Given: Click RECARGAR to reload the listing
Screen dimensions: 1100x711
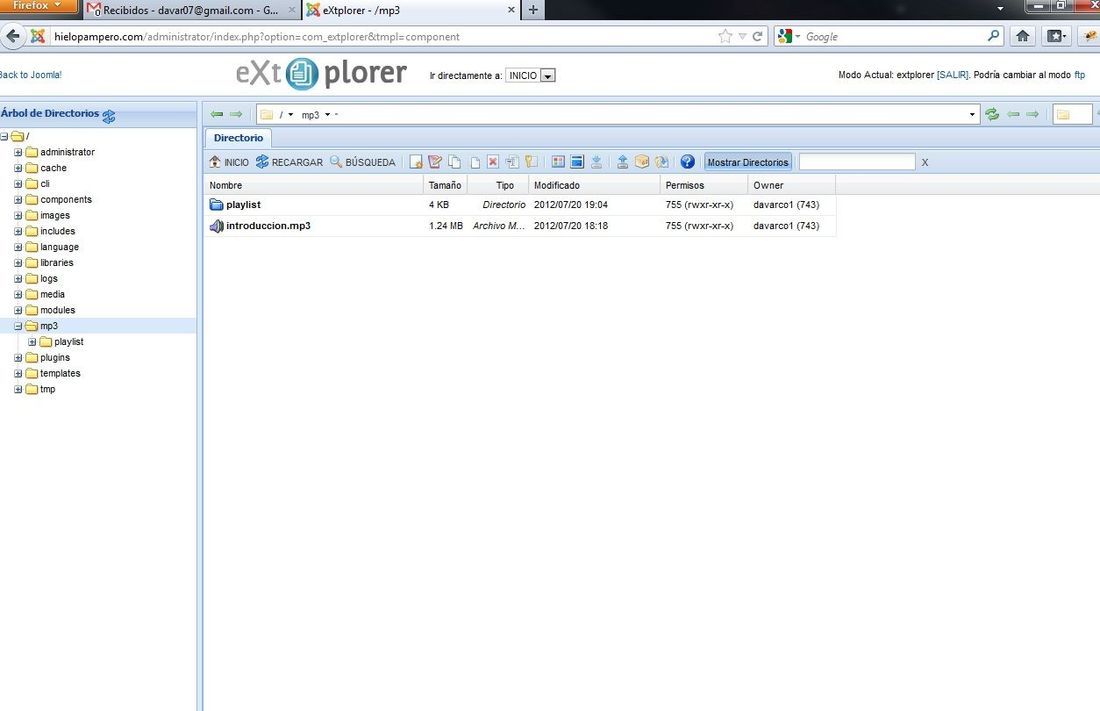Looking at the screenshot, I should (289, 162).
